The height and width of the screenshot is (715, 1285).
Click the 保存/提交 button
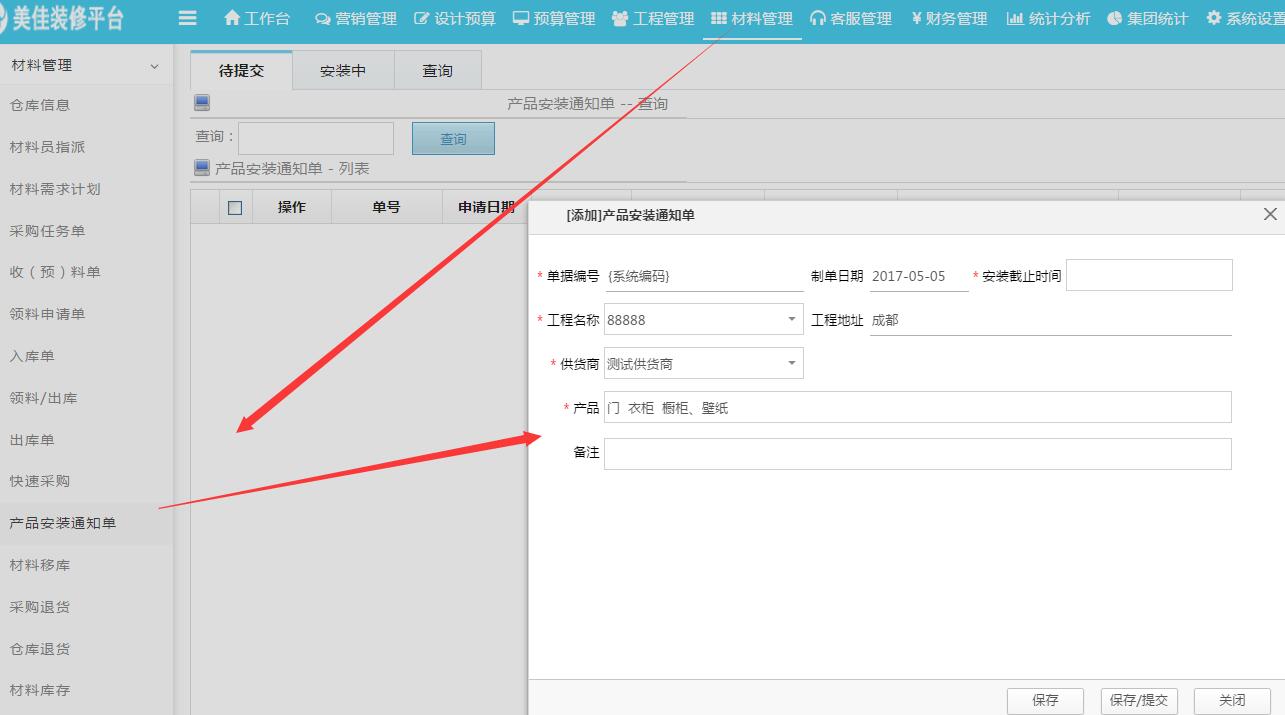[1139, 700]
